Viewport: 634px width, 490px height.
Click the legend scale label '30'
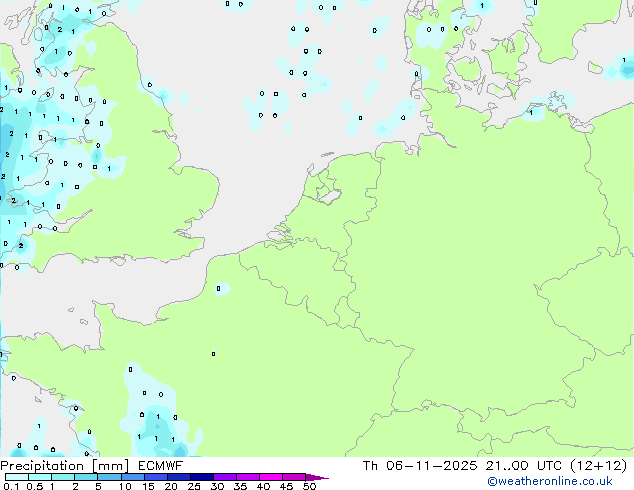pyautogui.click(x=217, y=486)
